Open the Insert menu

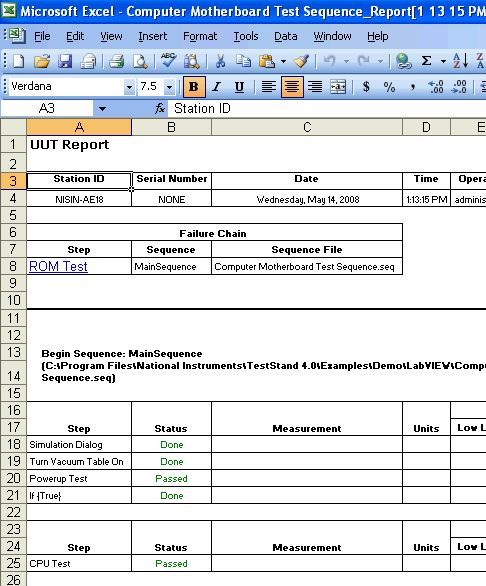pos(153,36)
